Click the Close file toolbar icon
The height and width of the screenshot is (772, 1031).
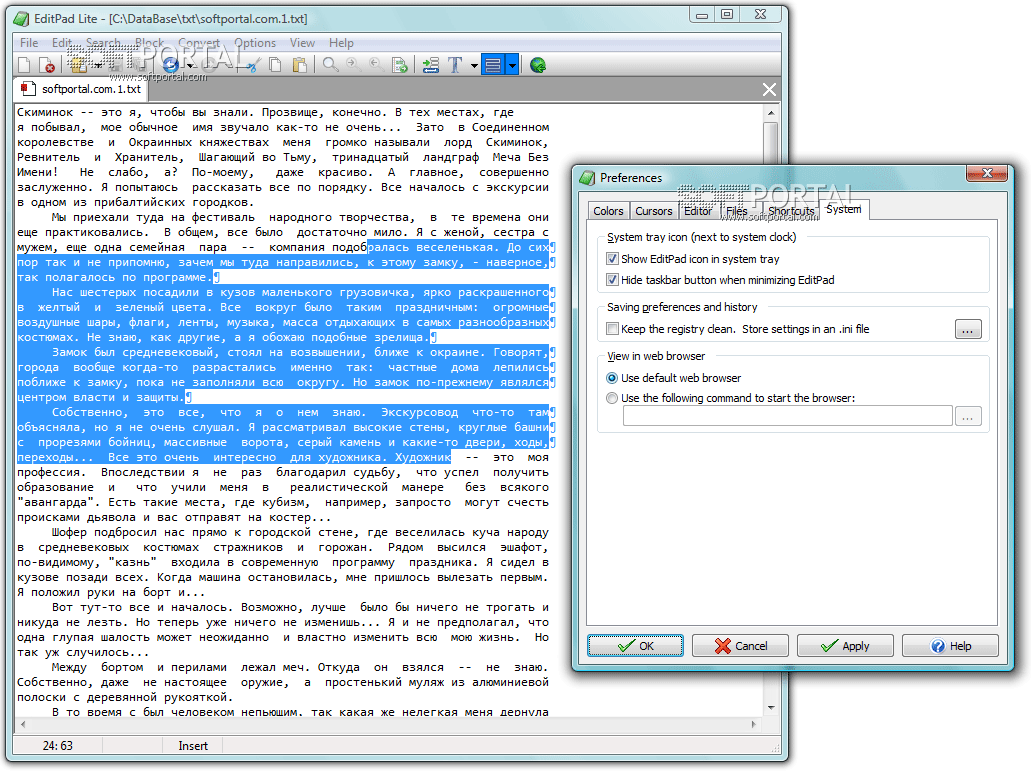tap(47, 64)
